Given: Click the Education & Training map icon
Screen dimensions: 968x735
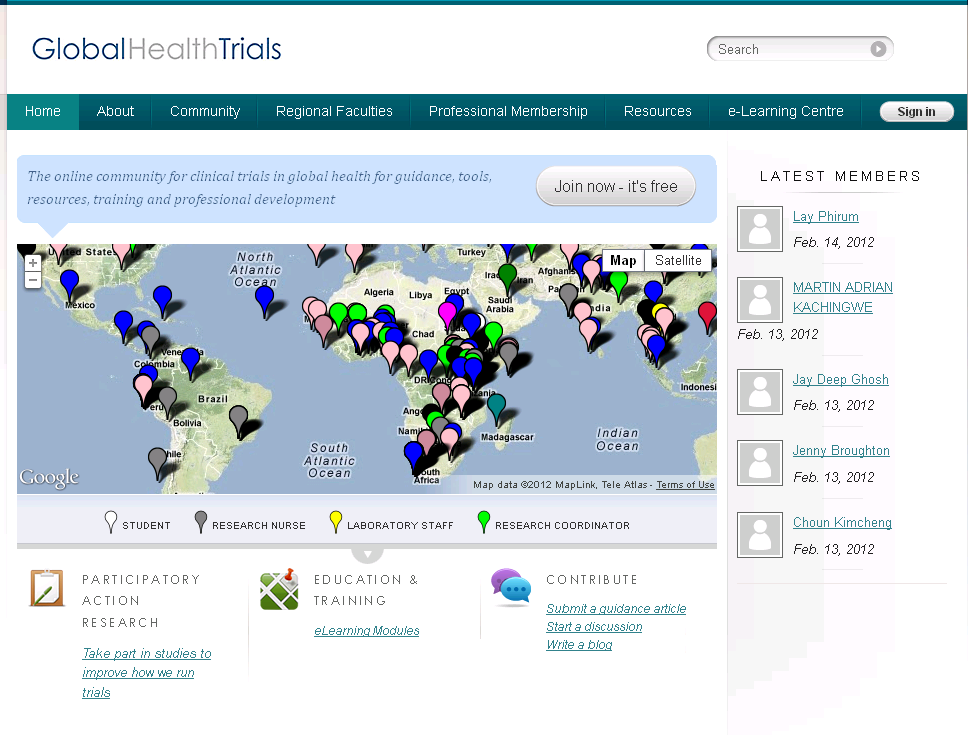Looking at the screenshot, I should [x=280, y=589].
